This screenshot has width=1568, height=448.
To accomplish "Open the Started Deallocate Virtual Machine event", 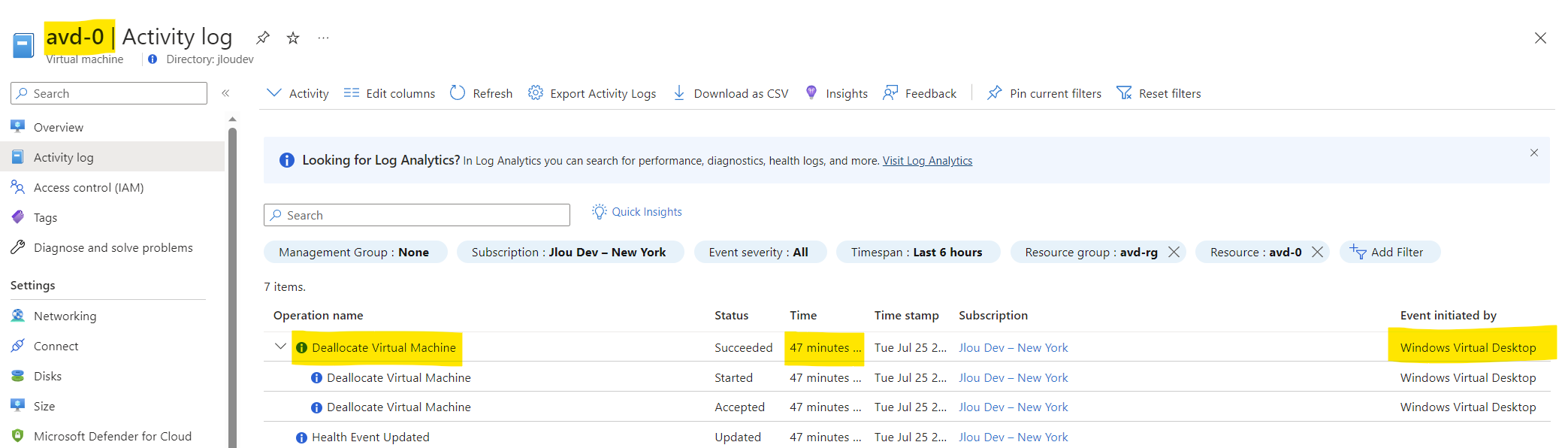I will coord(399,377).
